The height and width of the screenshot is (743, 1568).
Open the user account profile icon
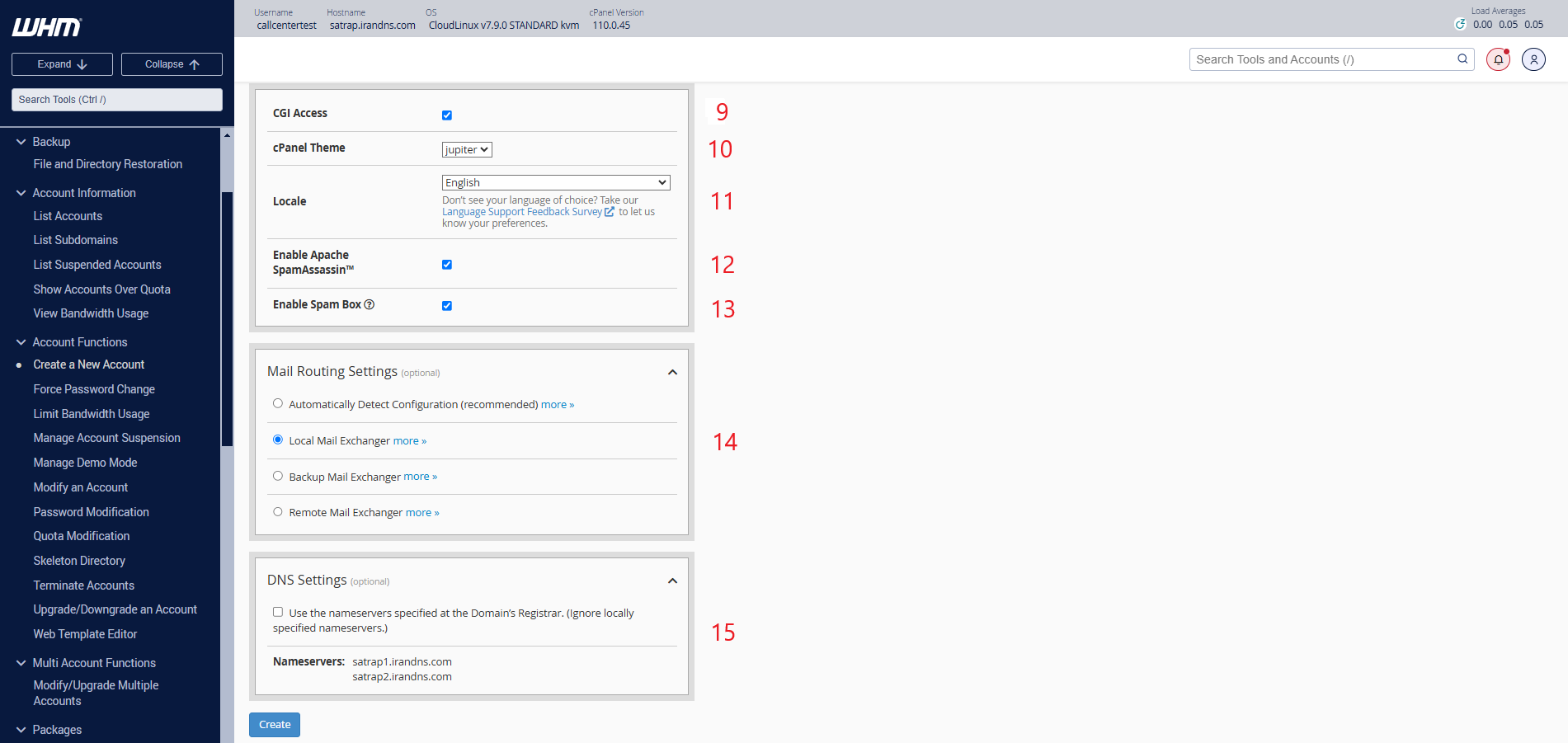click(x=1533, y=59)
